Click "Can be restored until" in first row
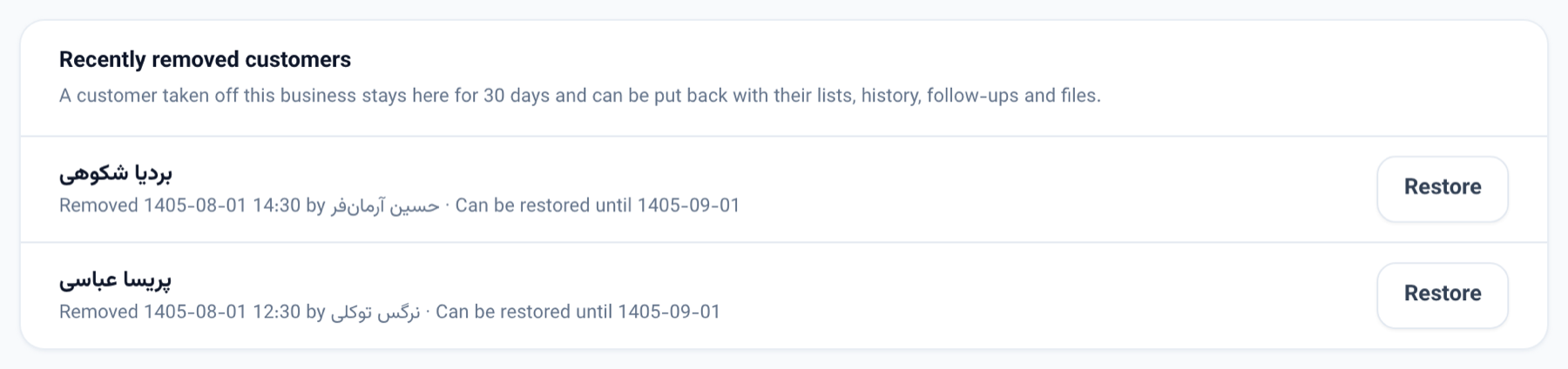Viewport: 1568px width, 369px height. (x=544, y=205)
